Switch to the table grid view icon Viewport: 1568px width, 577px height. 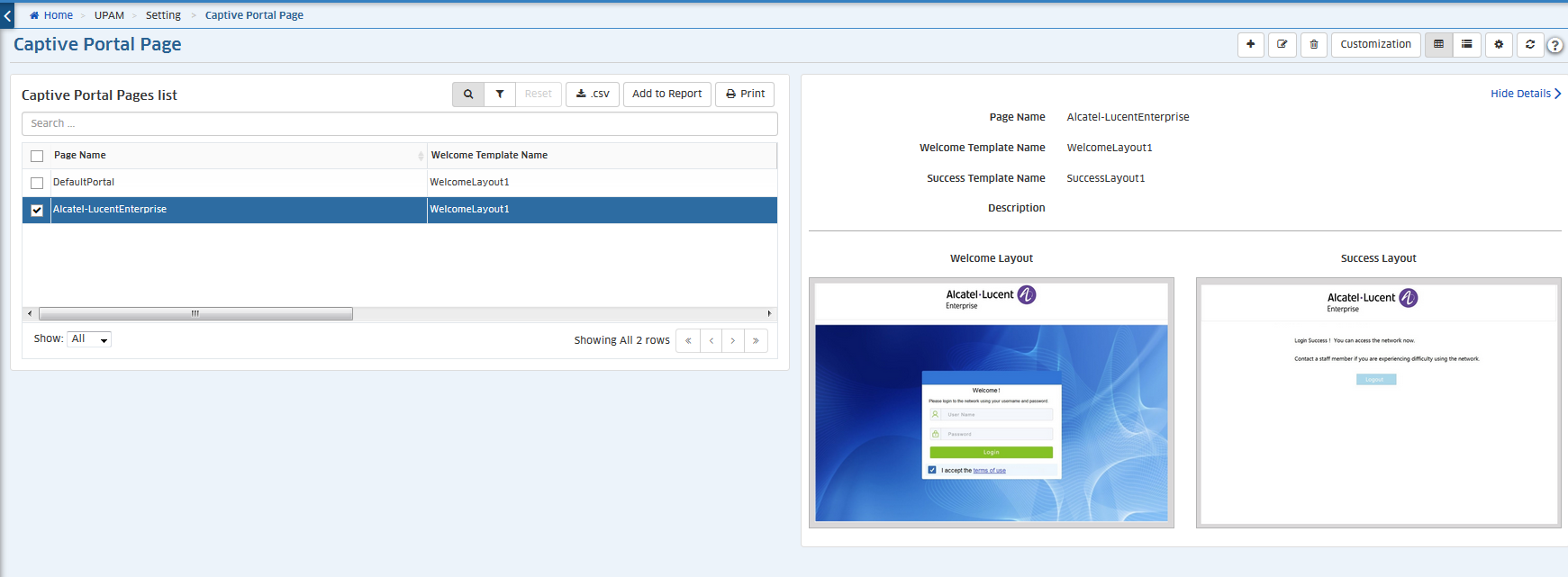point(1438,44)
